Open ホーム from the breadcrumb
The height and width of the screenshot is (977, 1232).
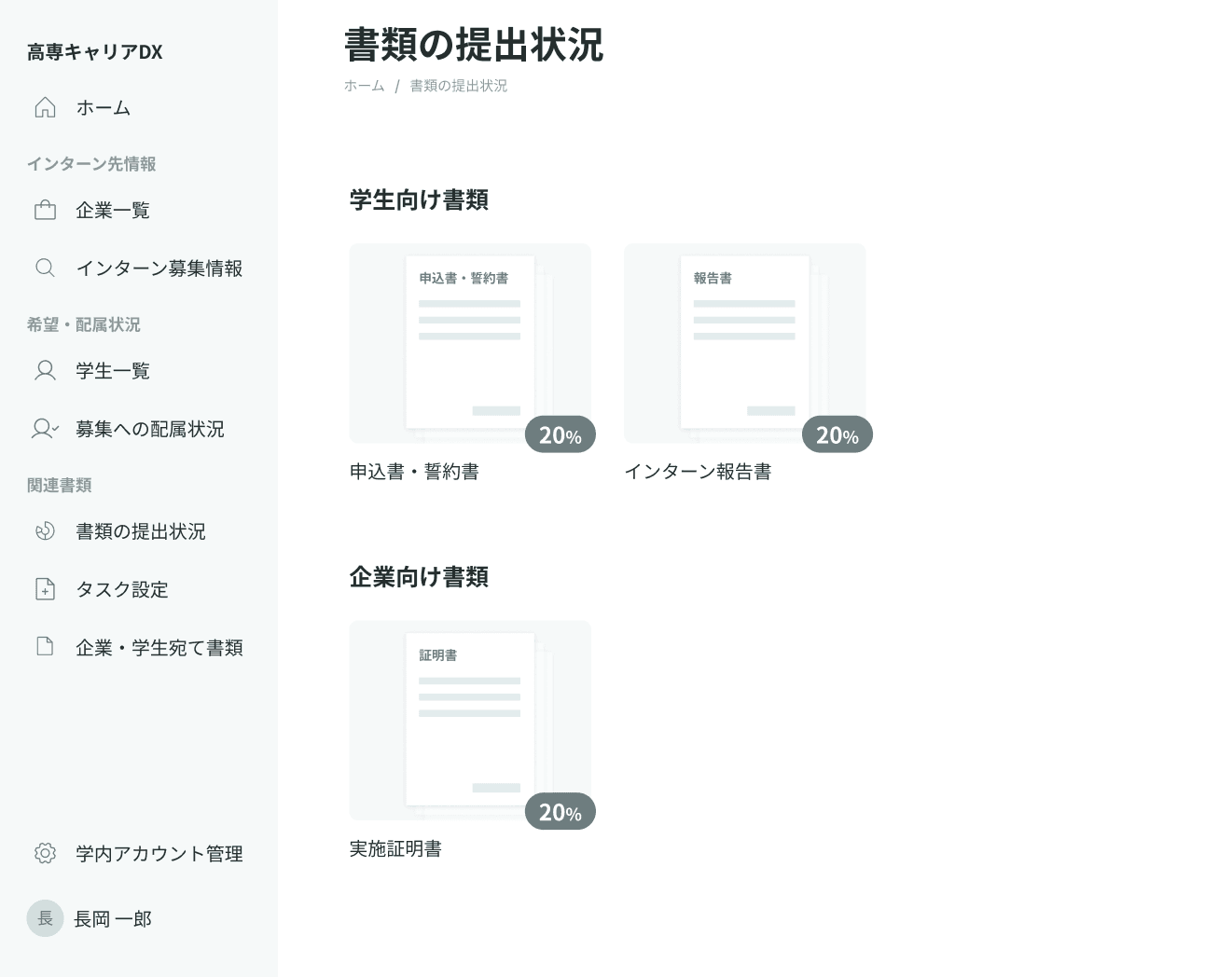pos(364,86)
